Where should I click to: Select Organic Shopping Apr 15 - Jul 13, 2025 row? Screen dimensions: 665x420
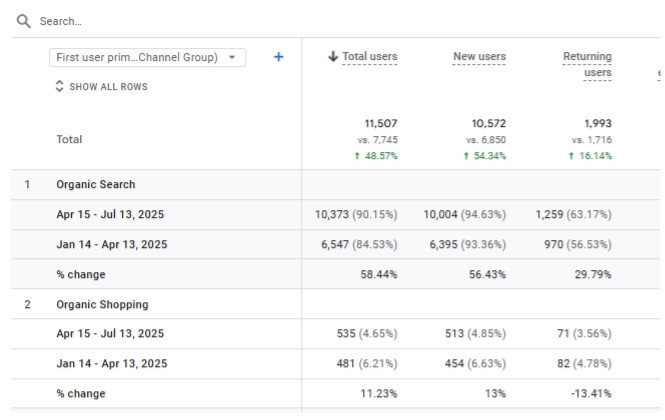pyautogui.click(x=111, y=334)
